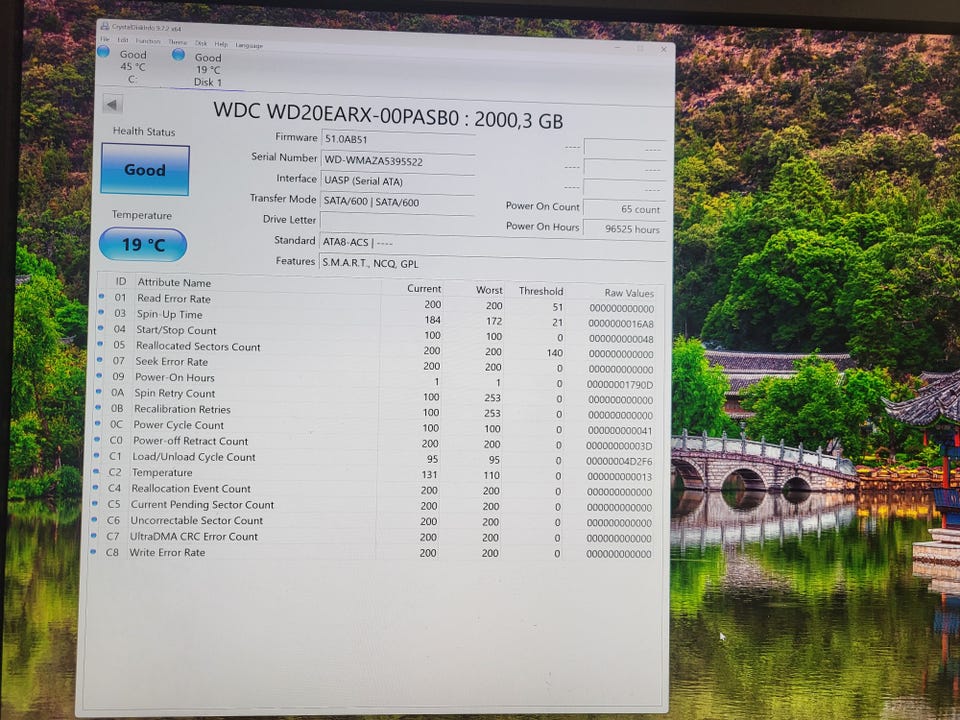The width and height of the screenshot is (960, 720).
Task: Click the status dot beside Power Cycle Count
Action: [97, 424]
